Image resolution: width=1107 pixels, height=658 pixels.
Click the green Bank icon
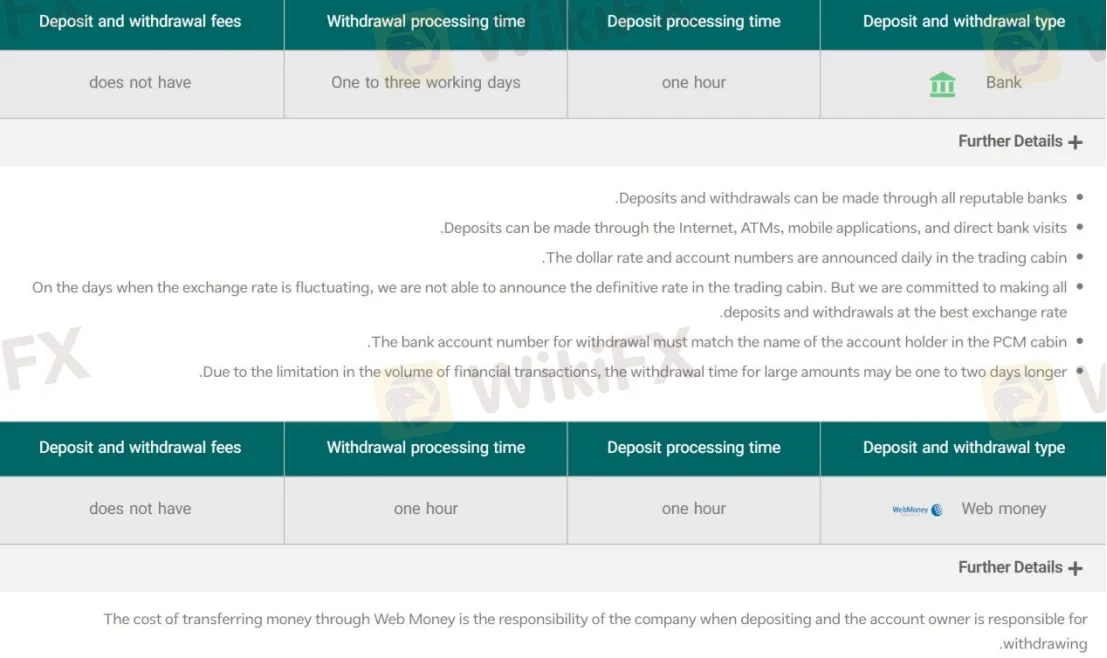tap(941, 84)
